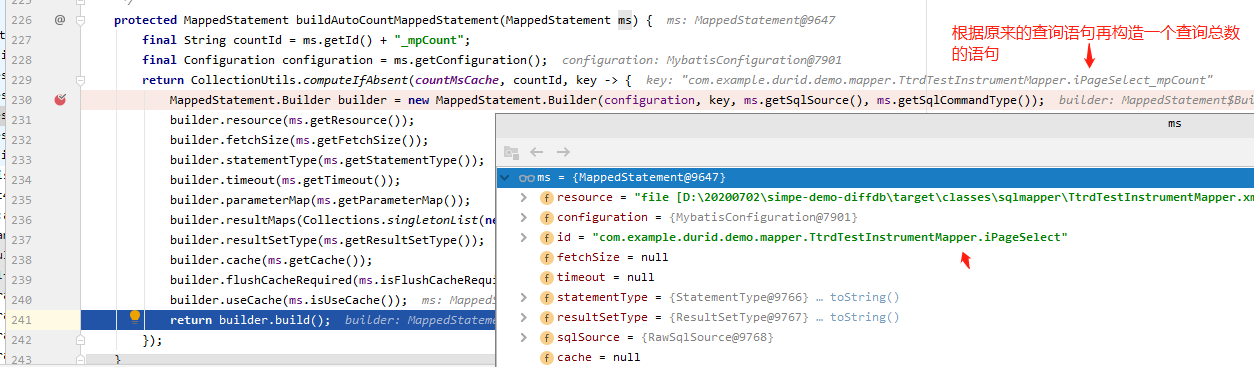Expand the resource field node
The height and width of the screenshot is (367, 1254).
click(524, 197)
